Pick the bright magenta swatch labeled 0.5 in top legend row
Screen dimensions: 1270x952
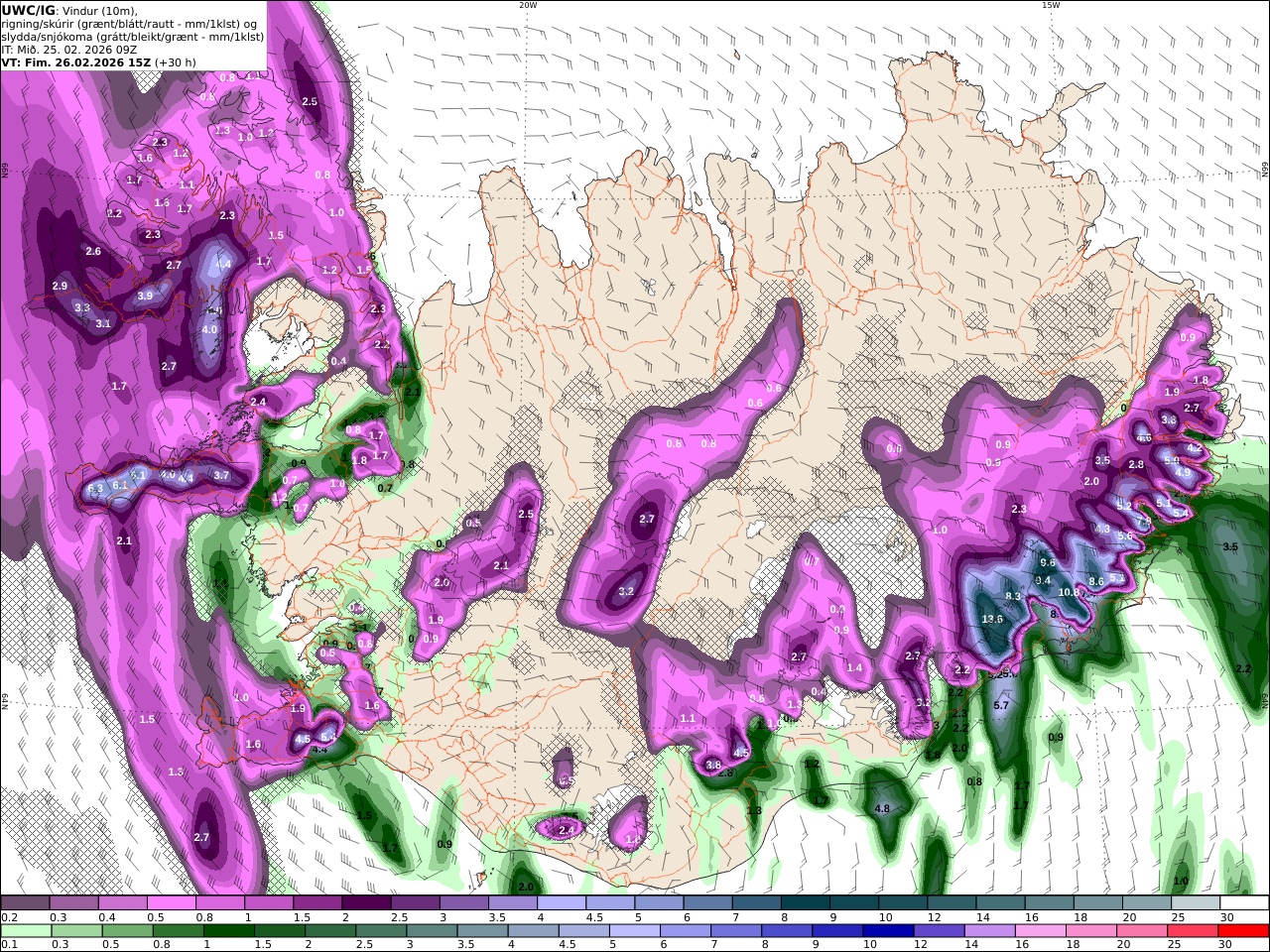coord(172,903)
